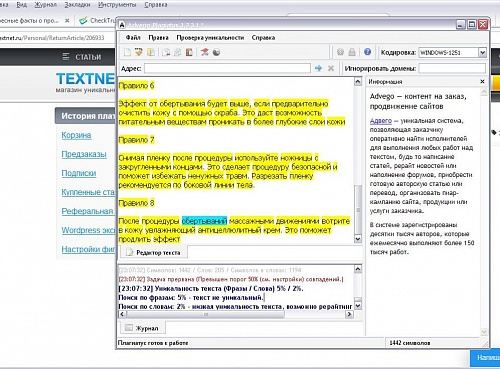Click the red pin uniqueness check icon
Screen dimensions: 500x369
click(205, 52)
